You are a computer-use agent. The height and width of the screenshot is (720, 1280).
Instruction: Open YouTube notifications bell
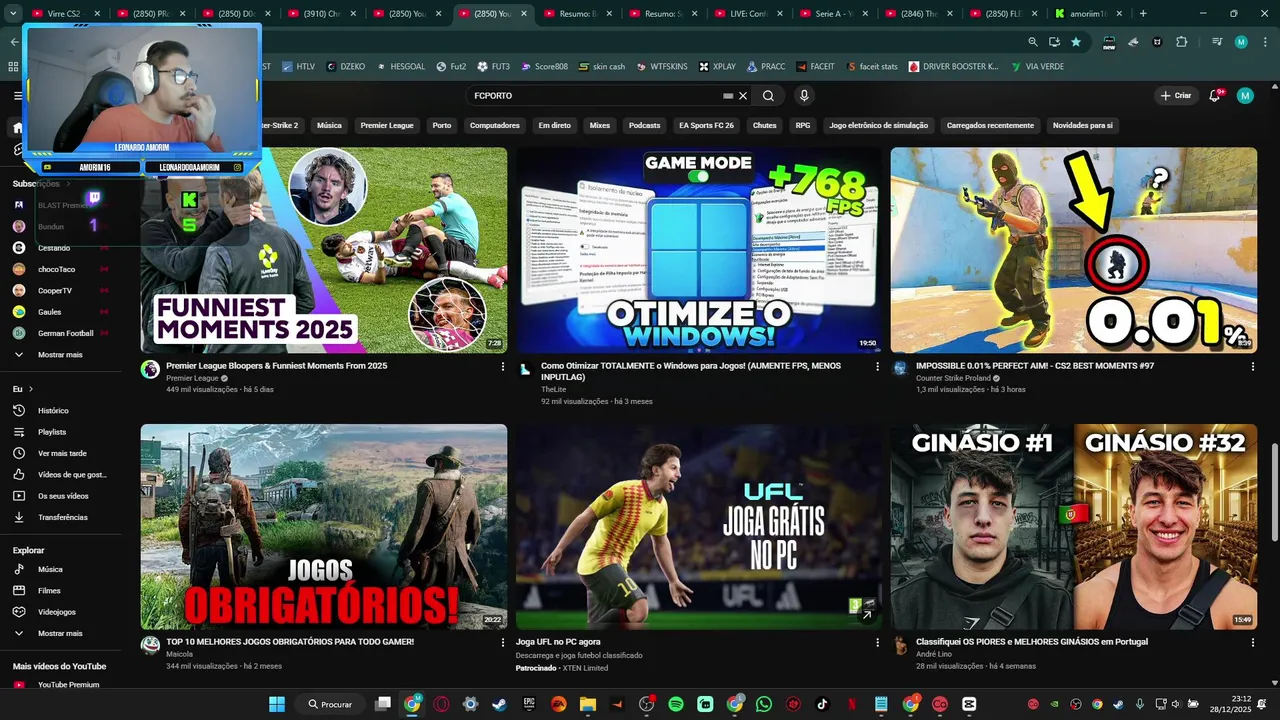click(x=1216, y=95)
